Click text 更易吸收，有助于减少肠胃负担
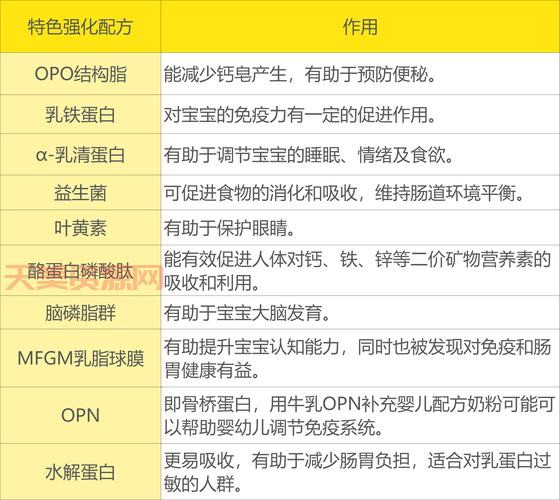This screenshot has height=500, width=560. pyautogui.click(x=287, y=461)
